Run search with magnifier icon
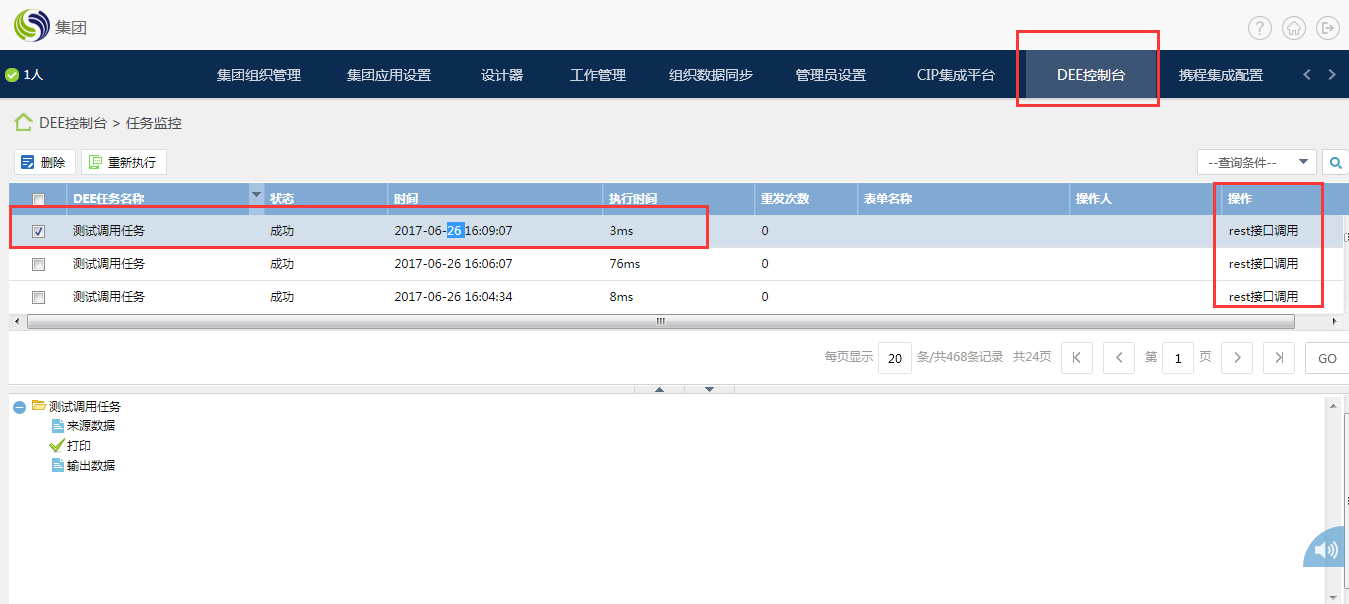The width and height of the screenshot is (1349, 604). 1335,162
